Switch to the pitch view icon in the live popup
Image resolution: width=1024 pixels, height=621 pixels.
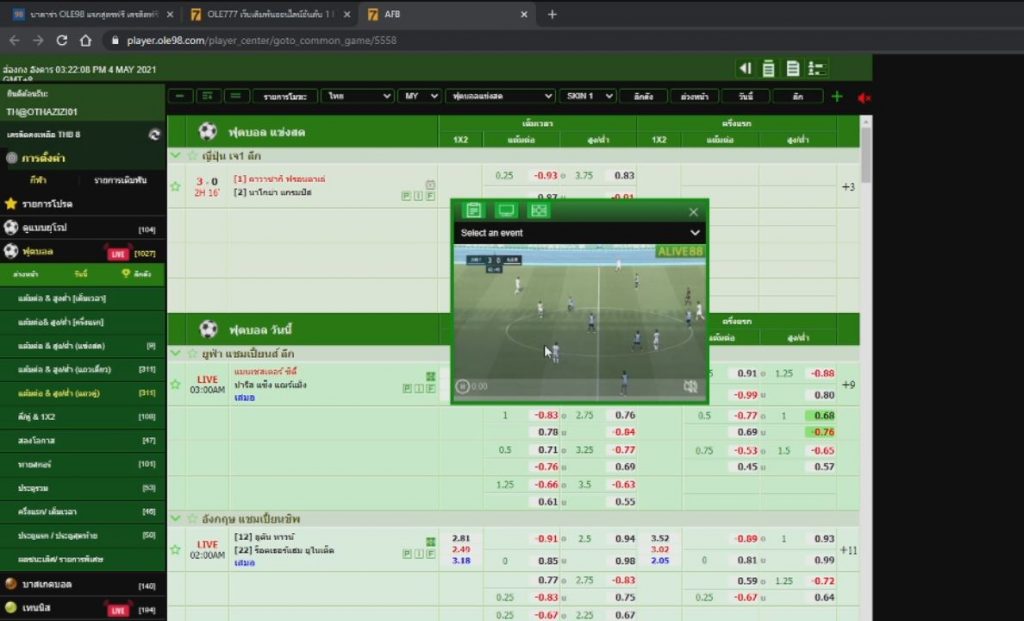pyautogui.click(x=539, y=210)
